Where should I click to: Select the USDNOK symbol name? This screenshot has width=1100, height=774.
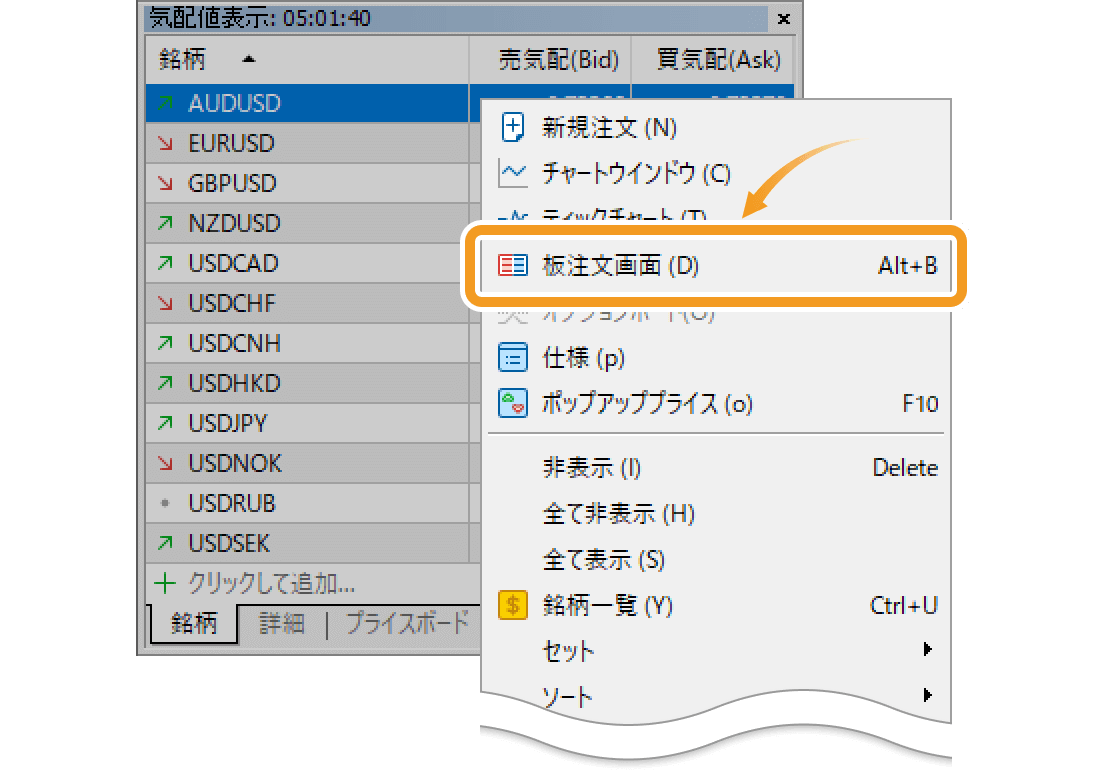(235, 463)
